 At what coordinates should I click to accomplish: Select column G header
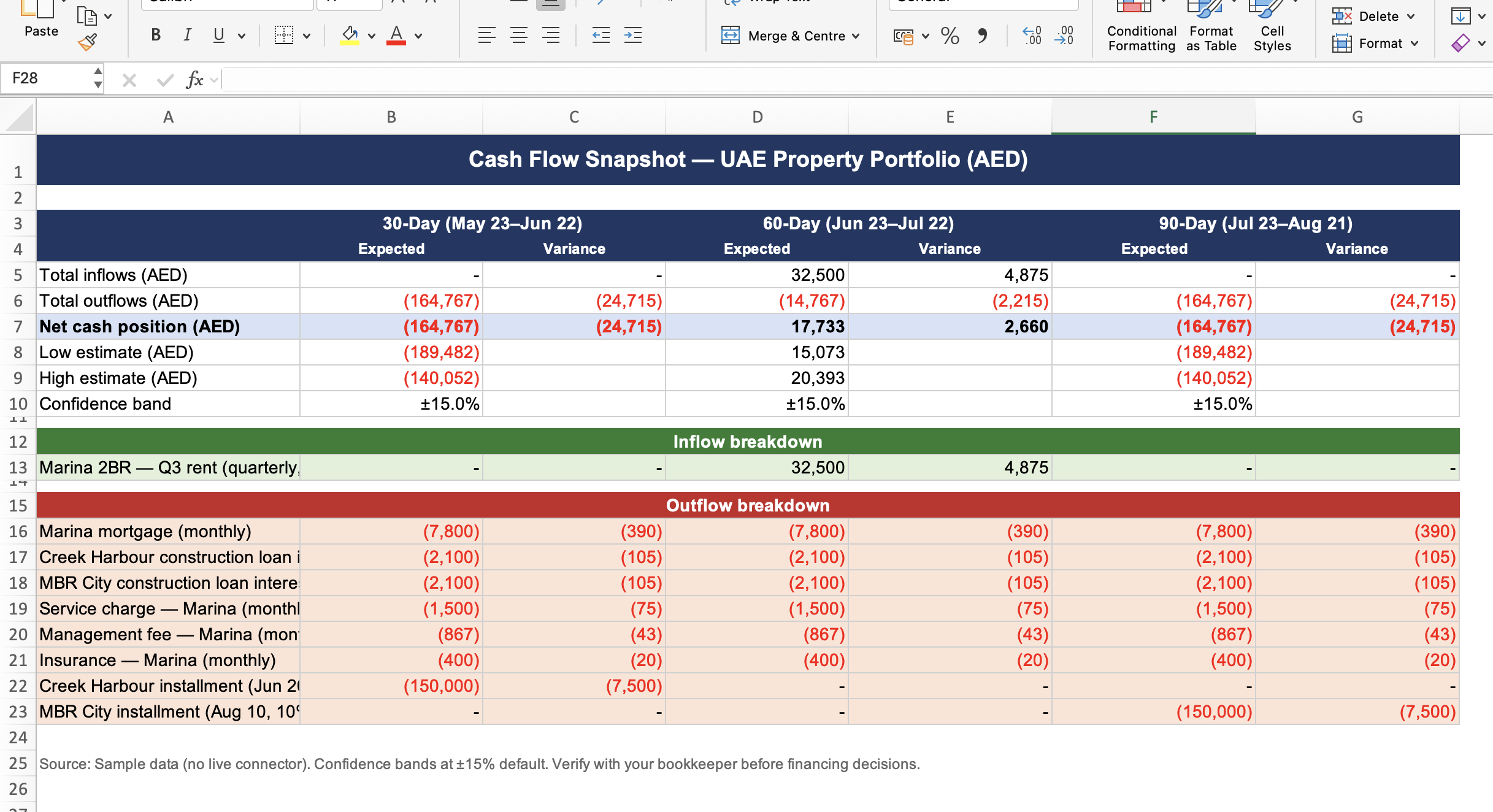coord(1357,117)
